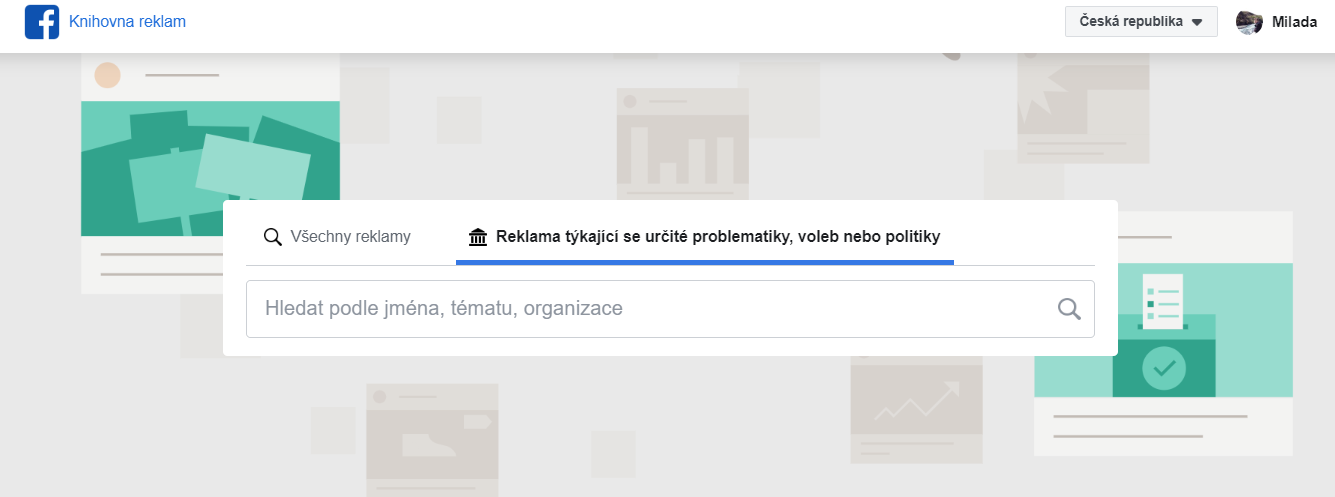Viewport: 1335px width, 497px height.
Task: Click the peach circle avatar on protest card
Action: (x=107, y=75)
